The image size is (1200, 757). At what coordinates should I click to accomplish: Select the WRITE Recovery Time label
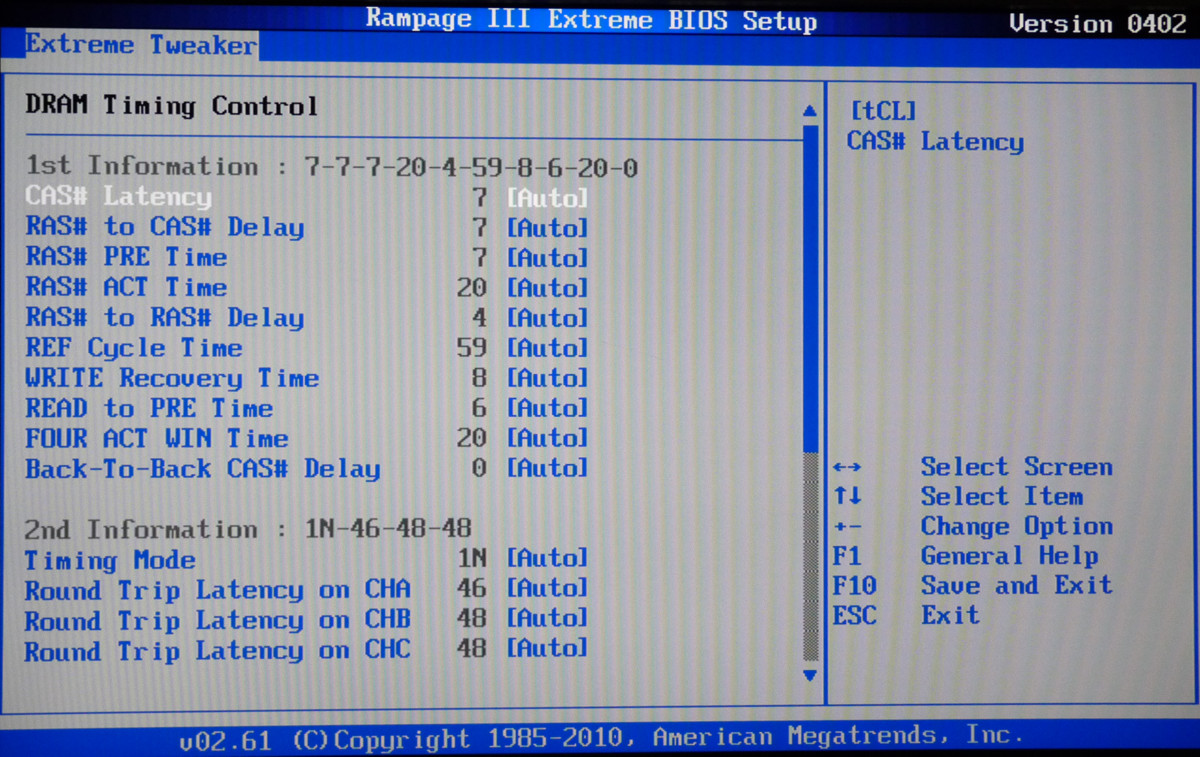pos(172,378)
